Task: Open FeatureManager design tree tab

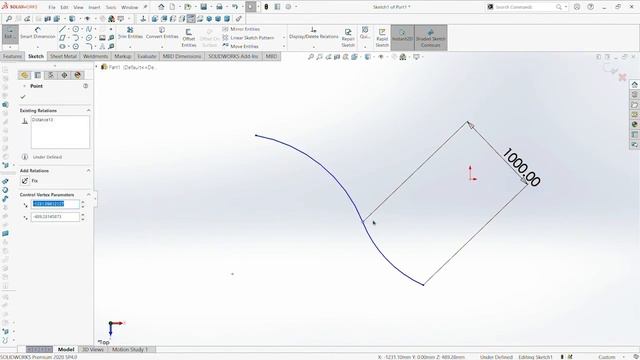Action: [x=24, y=75]
